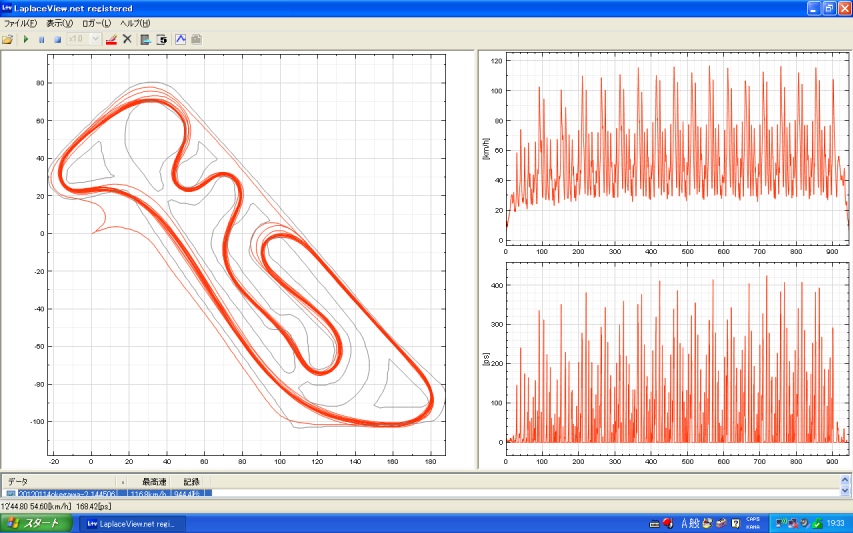Click the Windows スタート button

(x=37, y=523)
